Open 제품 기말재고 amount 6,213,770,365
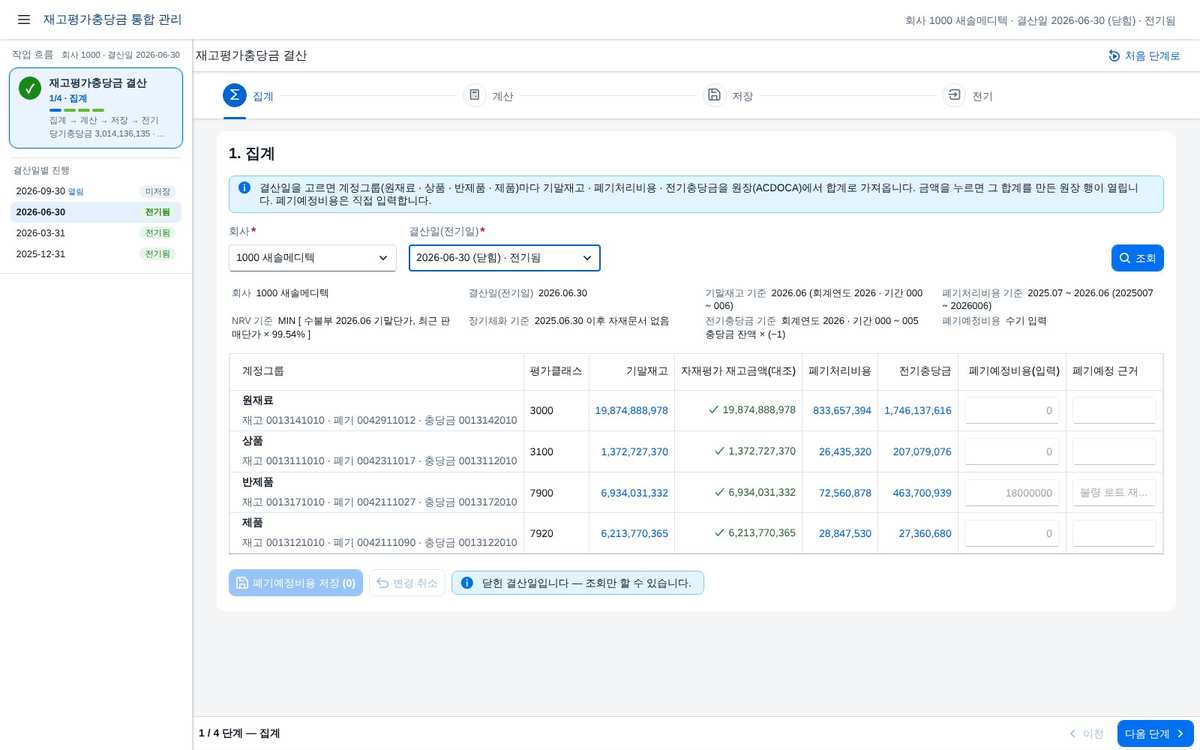 [x=634, y=534]
